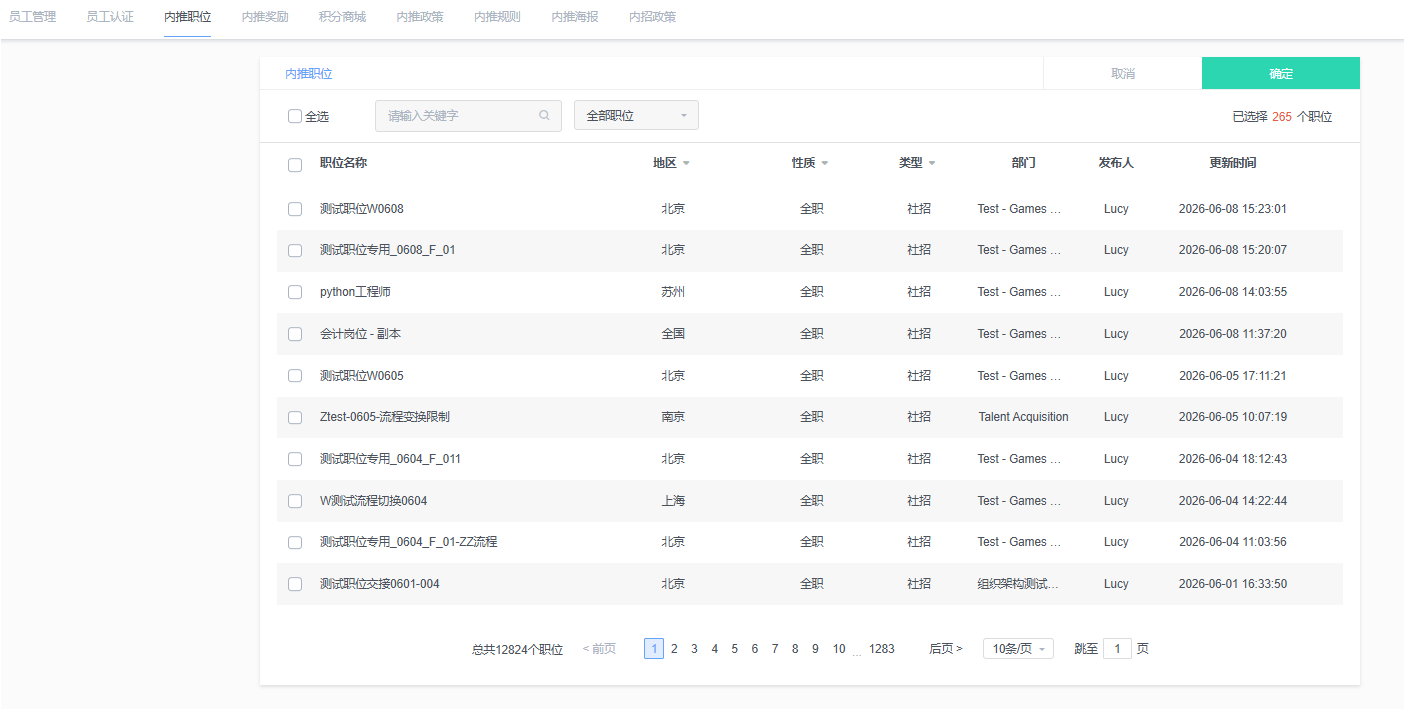This screenshot has width=1404, height=709.
Task: Click the 内推职位 panel title link
Action: [309, 74]
